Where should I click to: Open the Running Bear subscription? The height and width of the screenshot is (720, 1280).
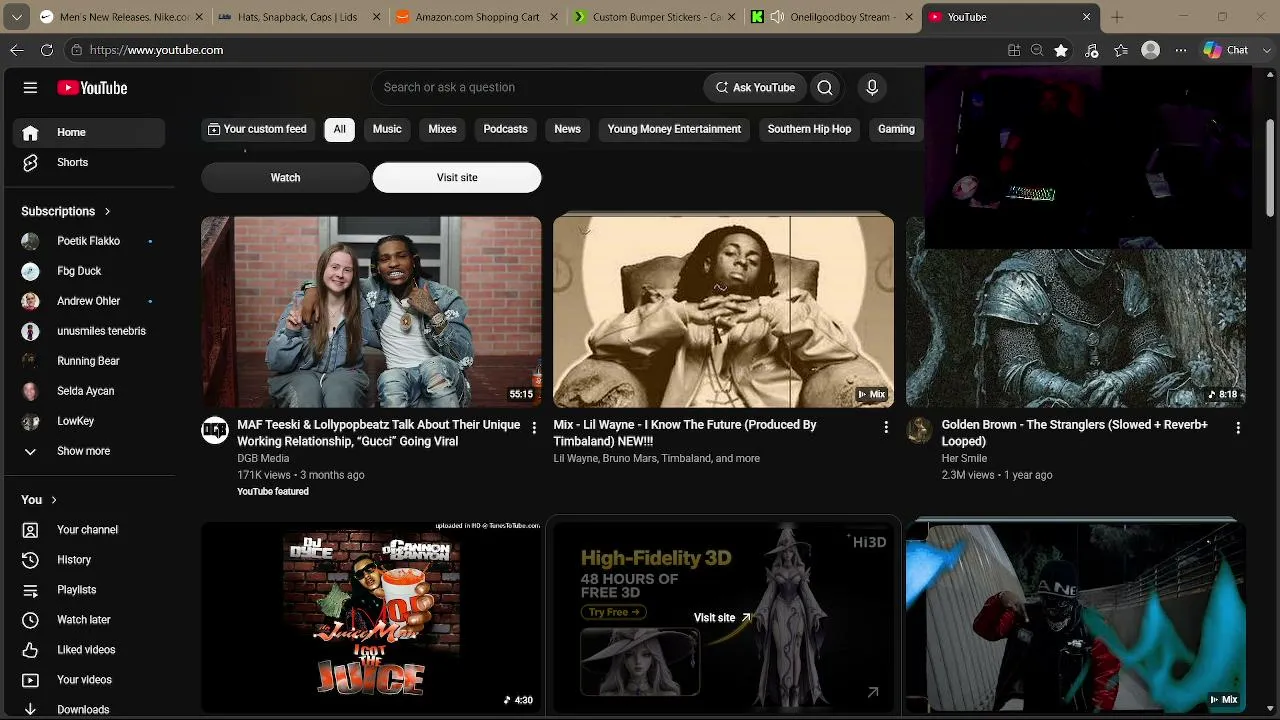pos(89,361)
